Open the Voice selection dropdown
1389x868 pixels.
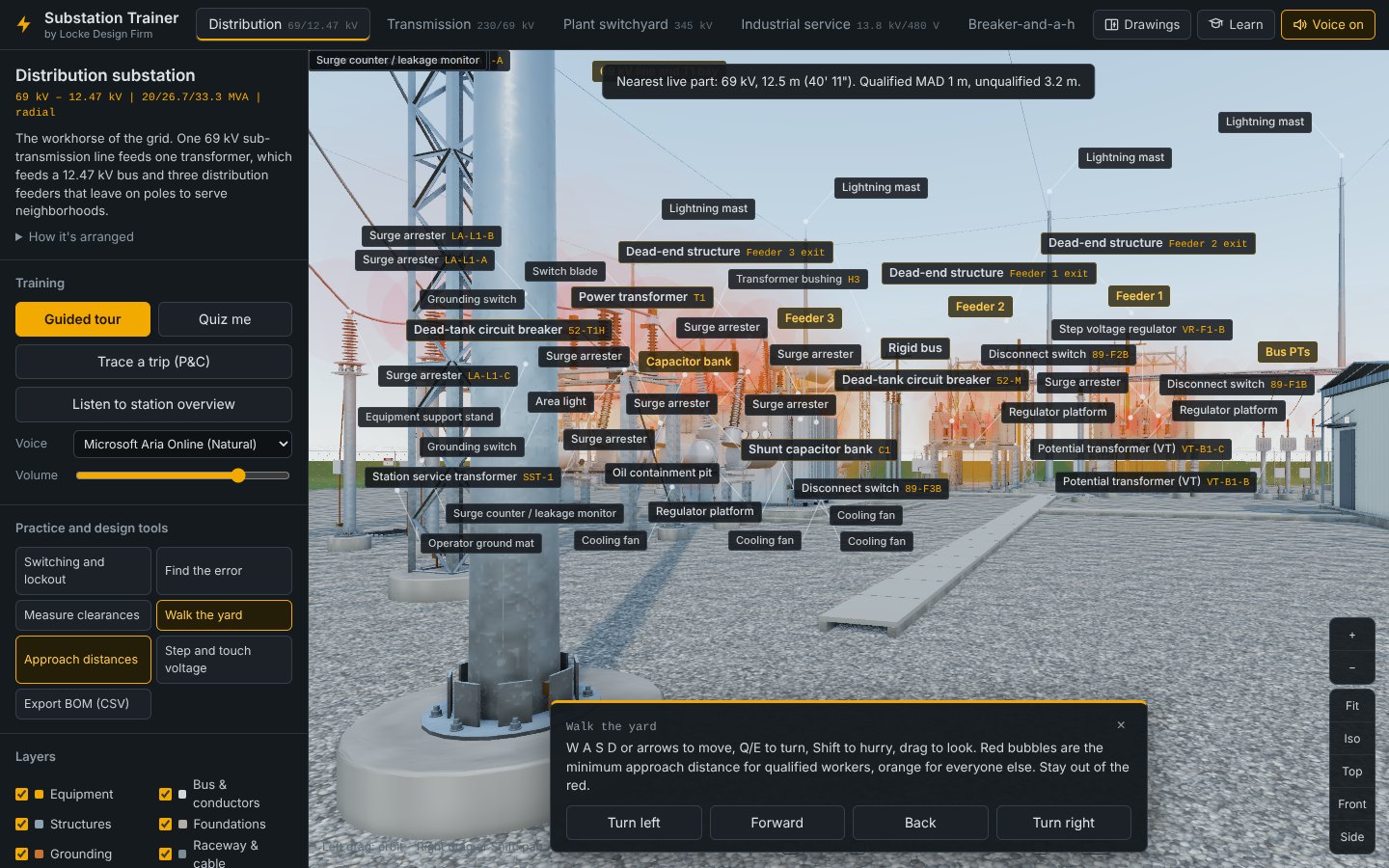(x=182, y=444)
